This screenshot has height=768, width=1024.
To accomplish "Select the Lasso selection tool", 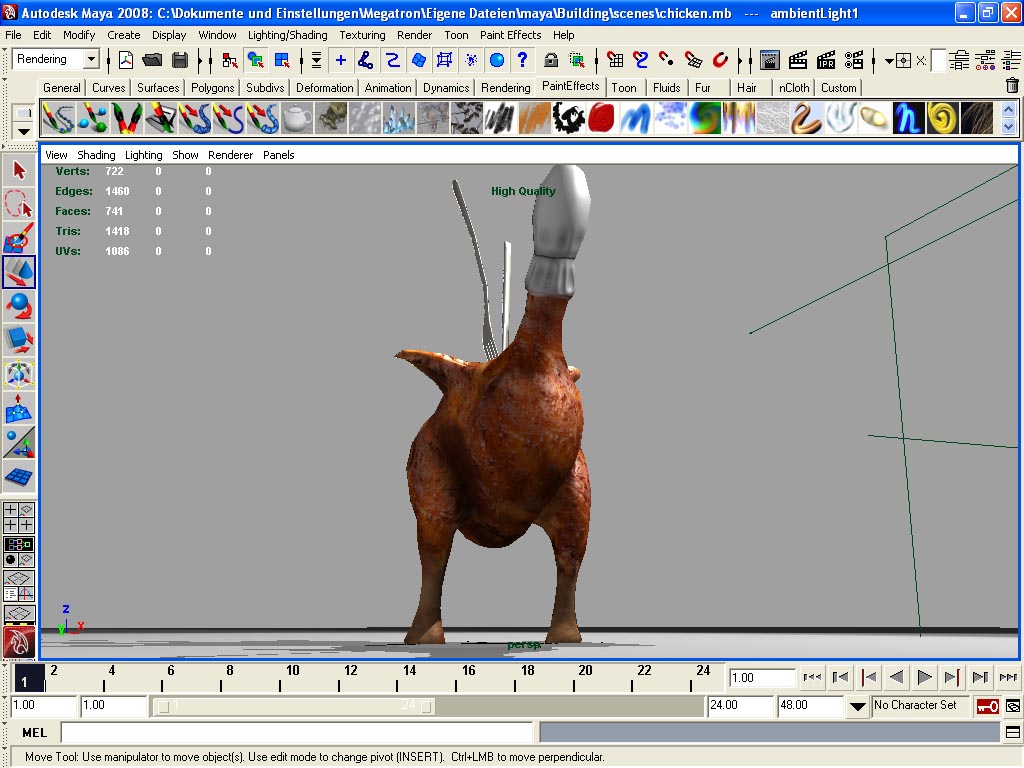I will tap(19, 204).
